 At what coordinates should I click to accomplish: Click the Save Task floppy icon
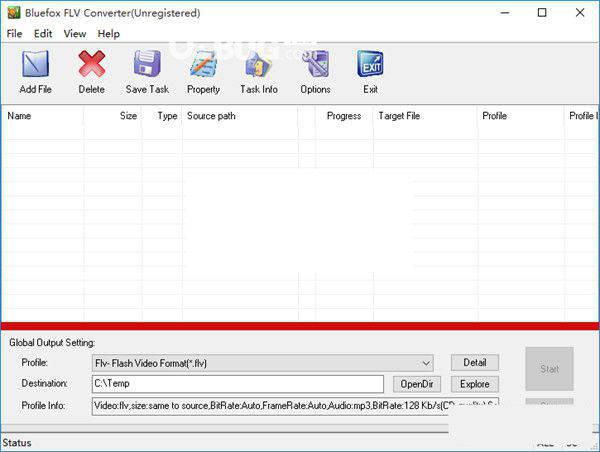[x=147, y=64]
